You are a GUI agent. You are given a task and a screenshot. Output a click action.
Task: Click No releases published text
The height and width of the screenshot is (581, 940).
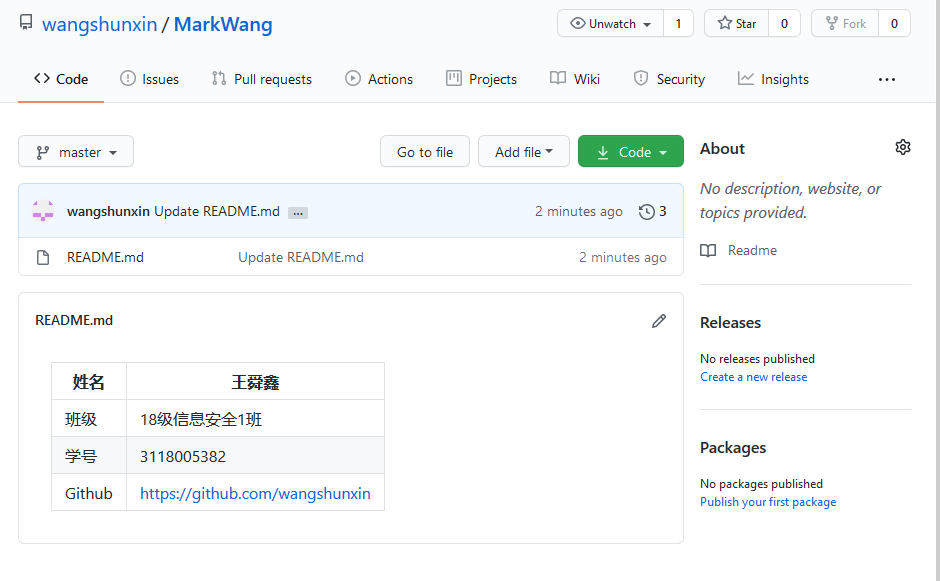tap(757, 359)
